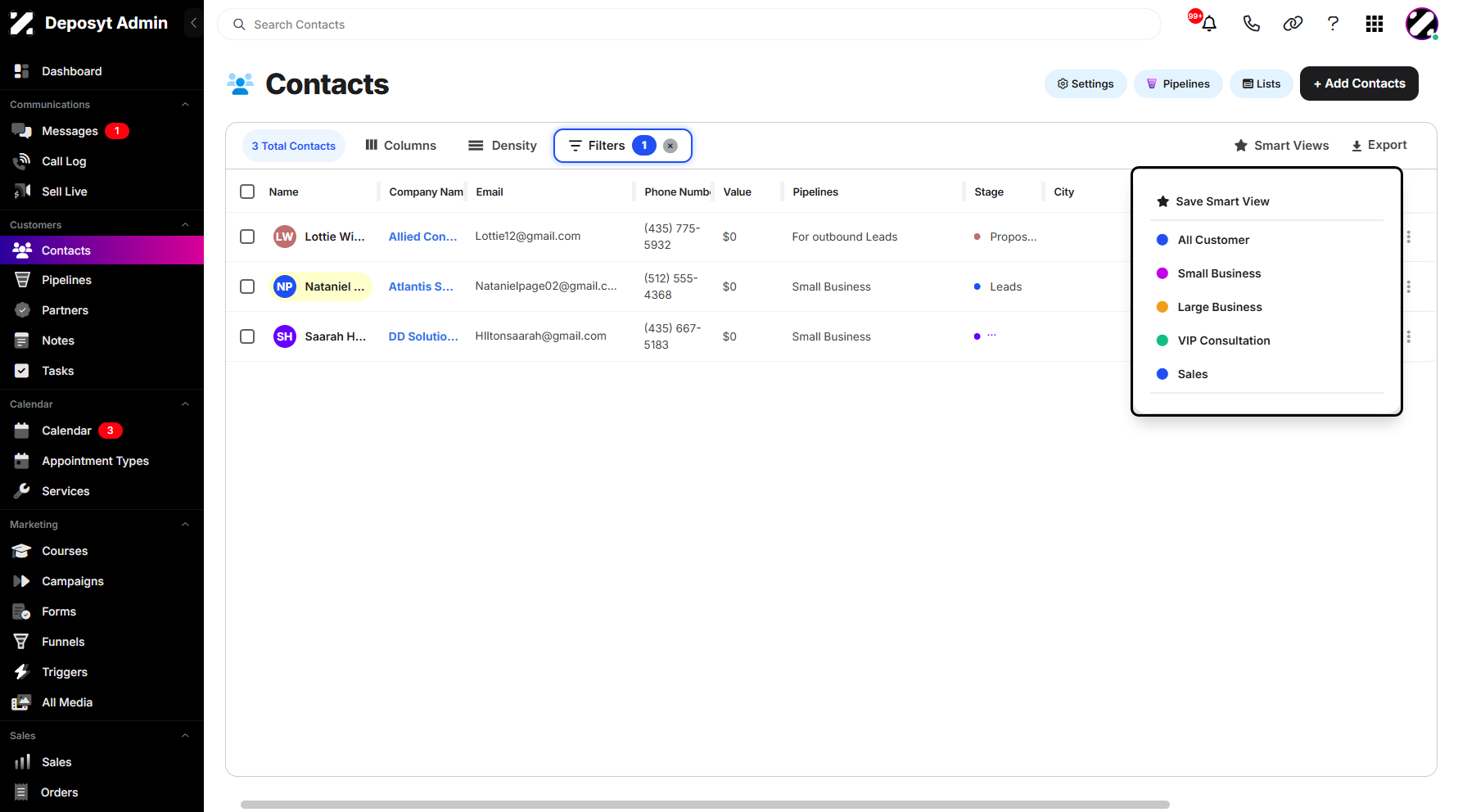1458x812 pixels.
Task: Click the Export button
Action: (1379, 146)
